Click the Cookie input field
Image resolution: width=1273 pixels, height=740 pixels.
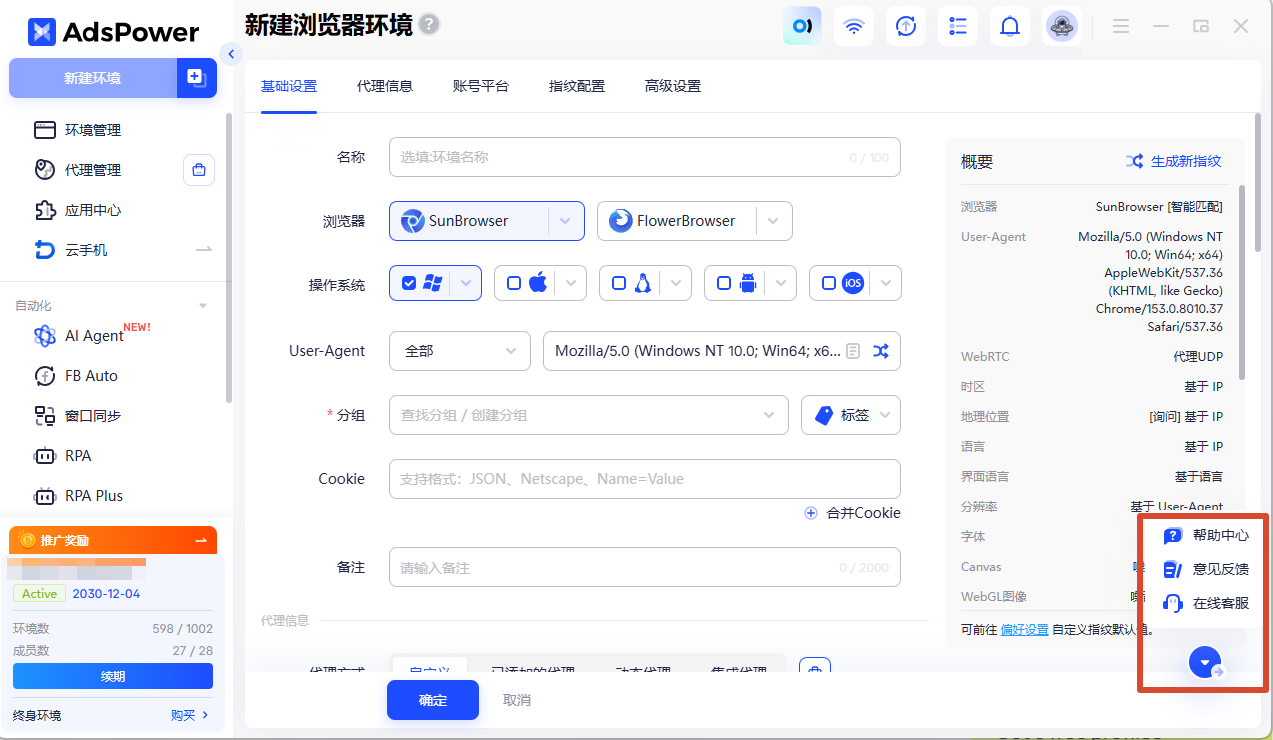645,479
